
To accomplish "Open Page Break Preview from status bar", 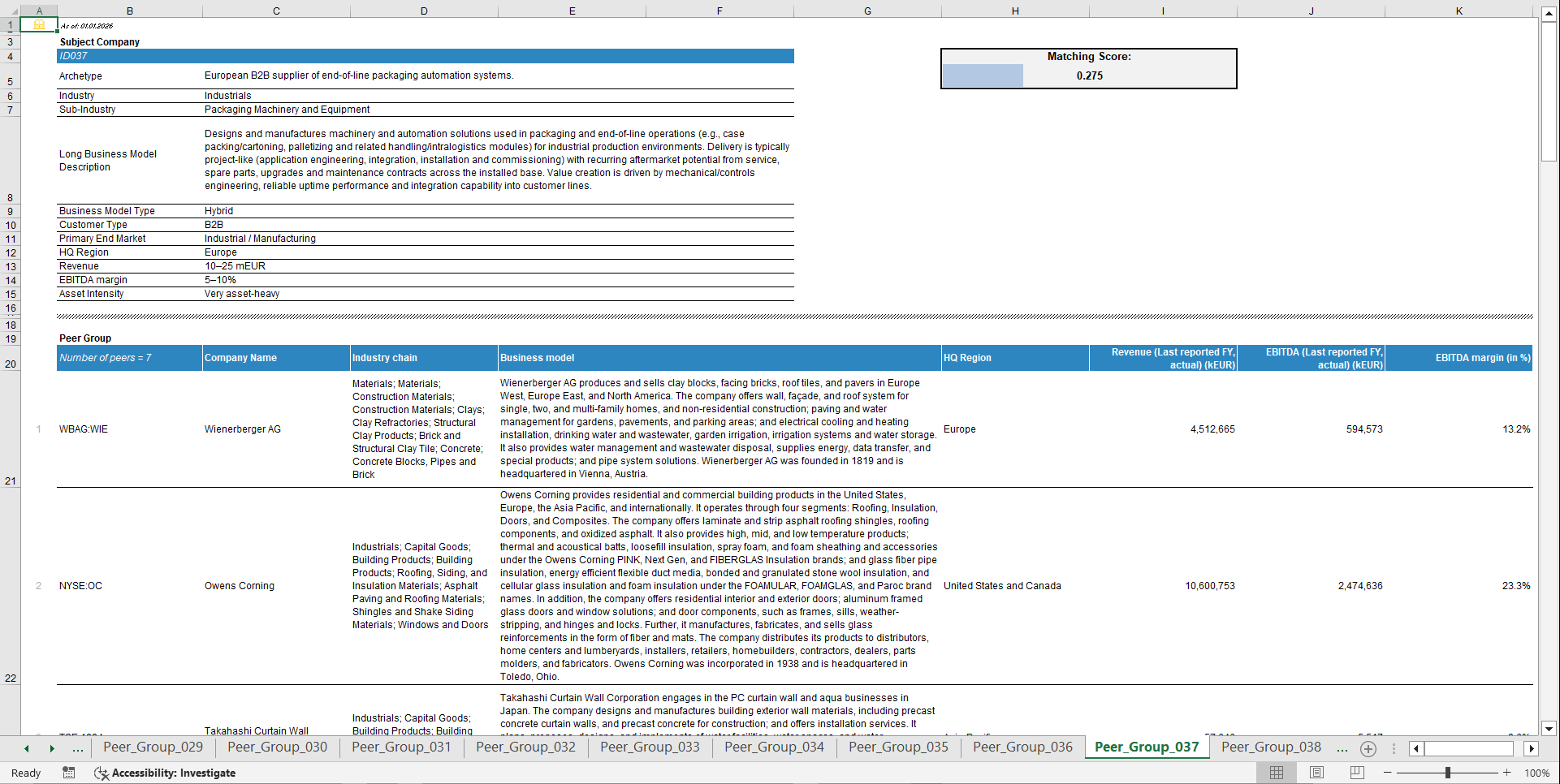I will pos(1358,773).
